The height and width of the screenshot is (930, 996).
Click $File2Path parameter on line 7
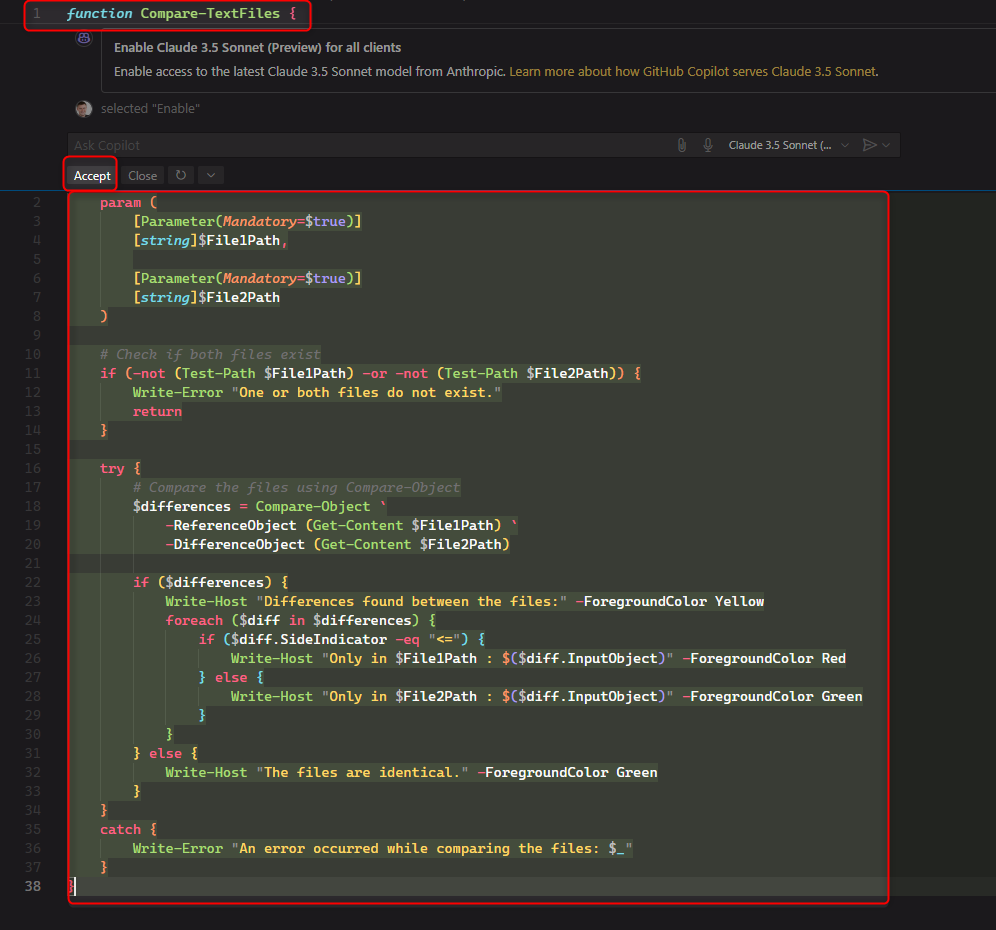point(239,297)
